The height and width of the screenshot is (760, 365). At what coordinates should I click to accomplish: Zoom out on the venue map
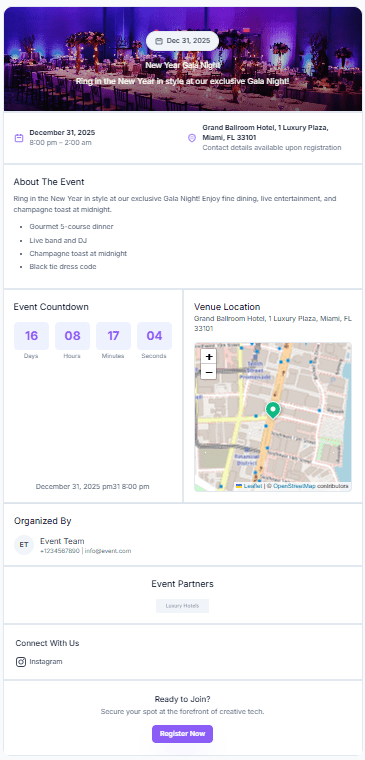click(208, 372)
